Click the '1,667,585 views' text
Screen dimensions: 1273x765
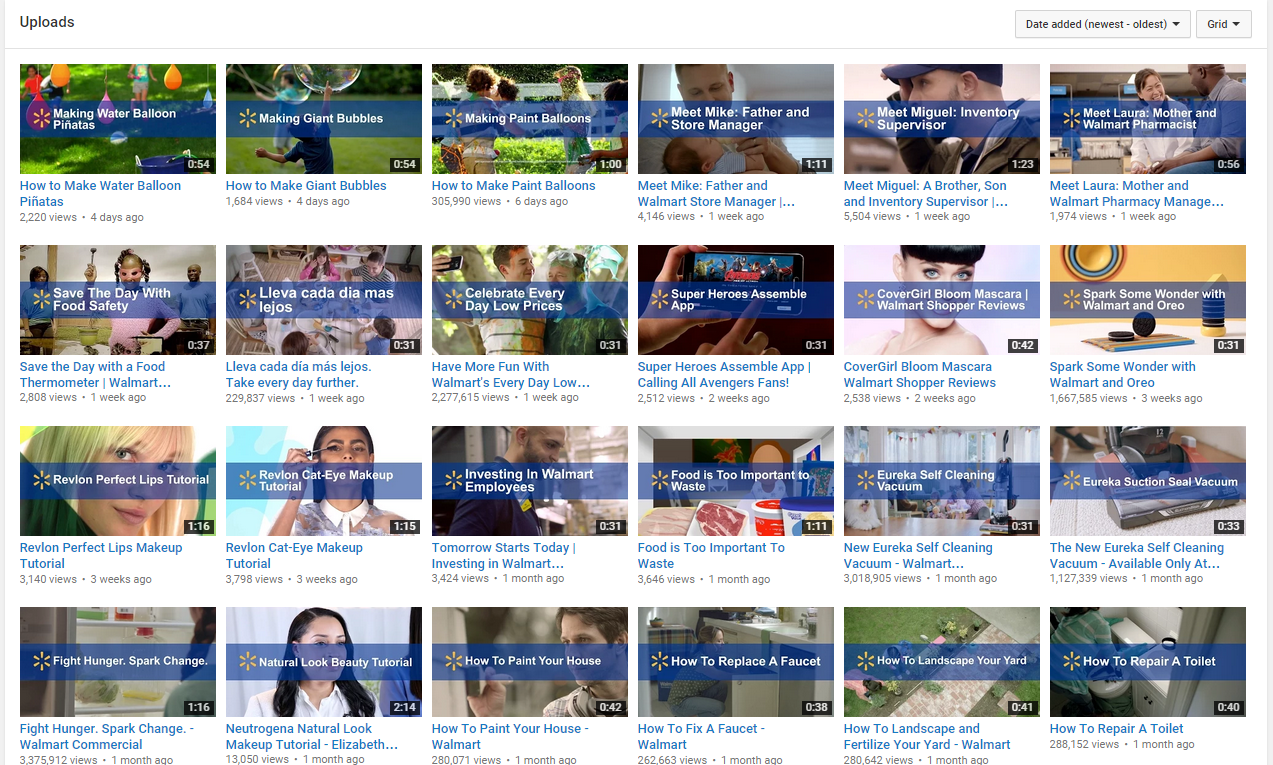pos(1088,397)
